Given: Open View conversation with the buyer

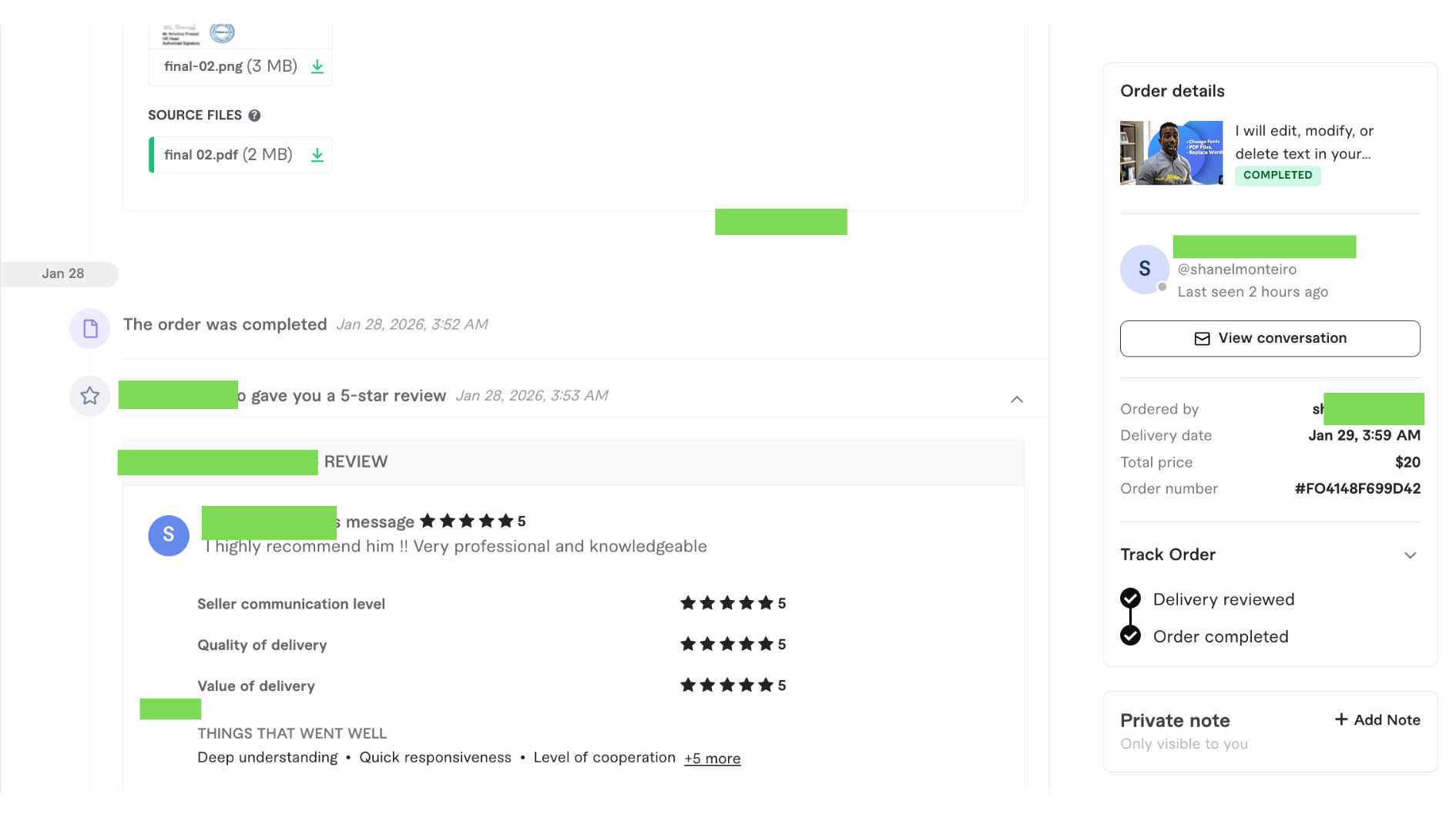Looking at the screenshot, I should [x=1270, y=339].
